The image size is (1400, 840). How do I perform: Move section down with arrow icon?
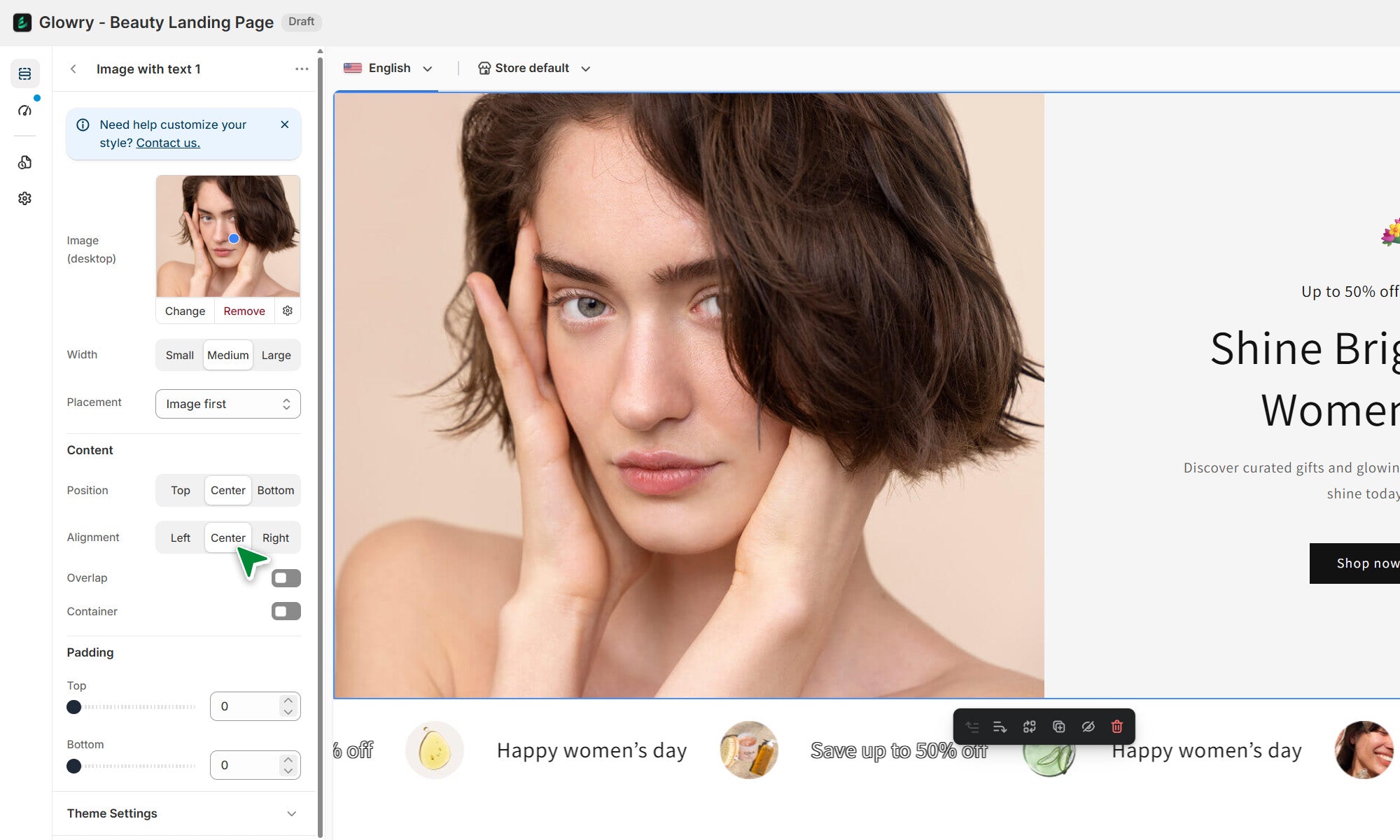1000,727
